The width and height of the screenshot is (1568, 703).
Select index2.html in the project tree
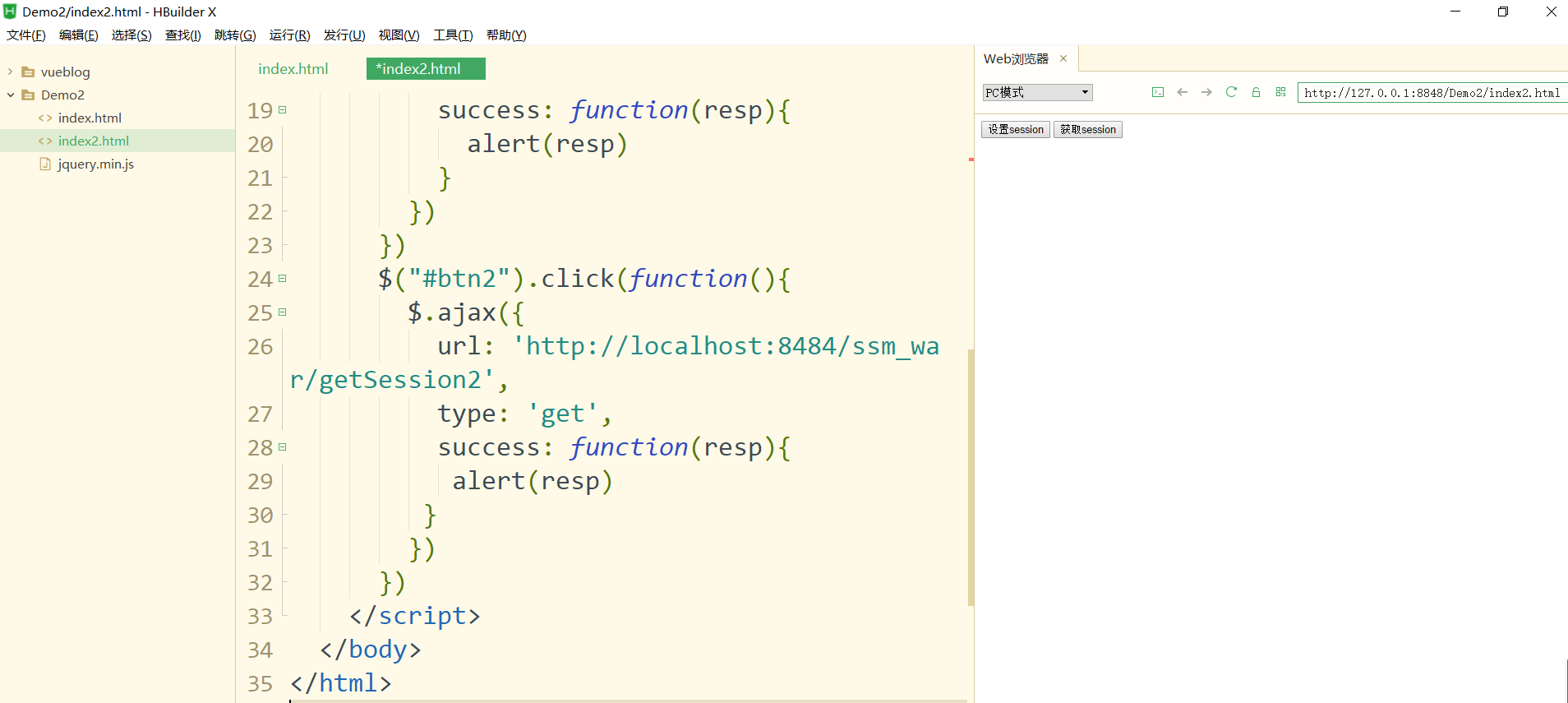coord(94,141)
